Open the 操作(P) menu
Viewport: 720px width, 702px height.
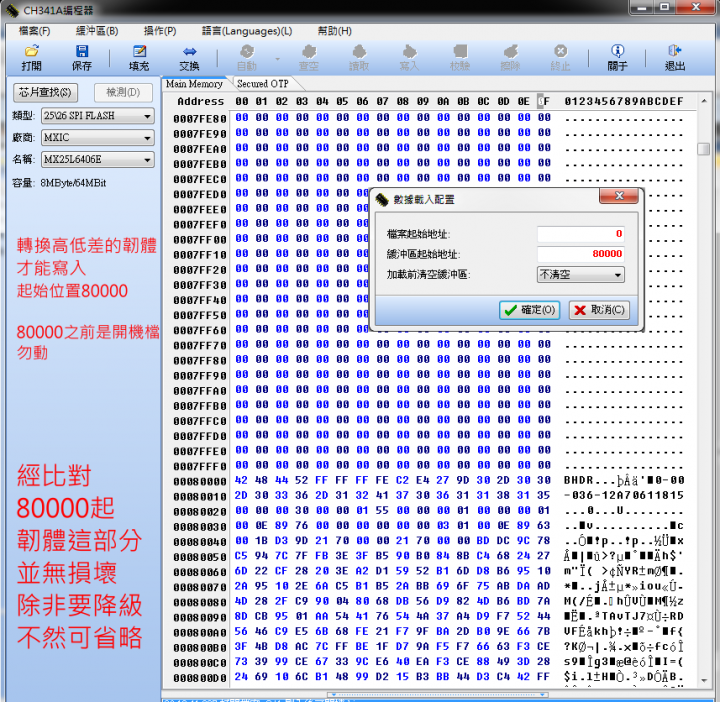click(160, 31)
